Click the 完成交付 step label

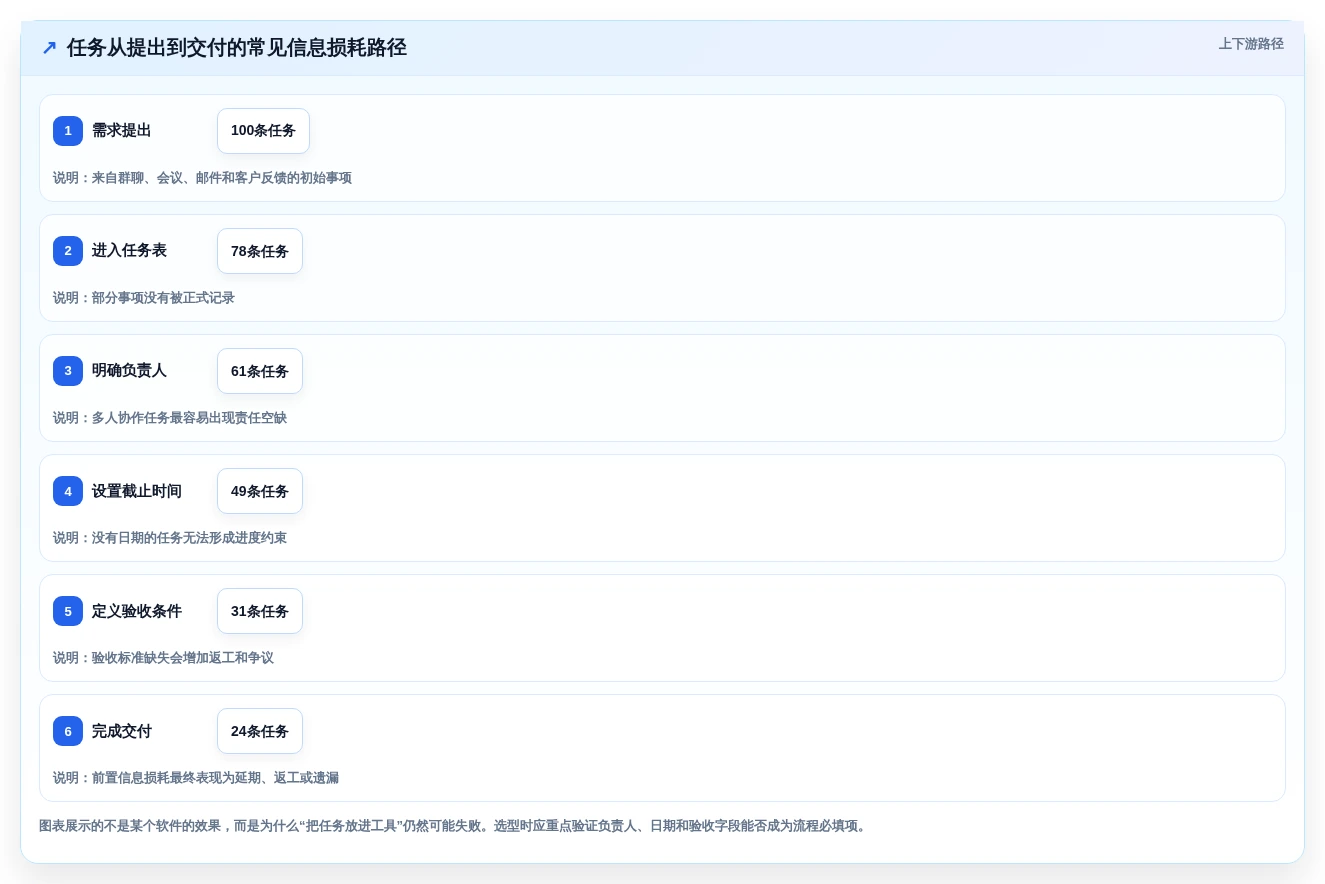122,731
